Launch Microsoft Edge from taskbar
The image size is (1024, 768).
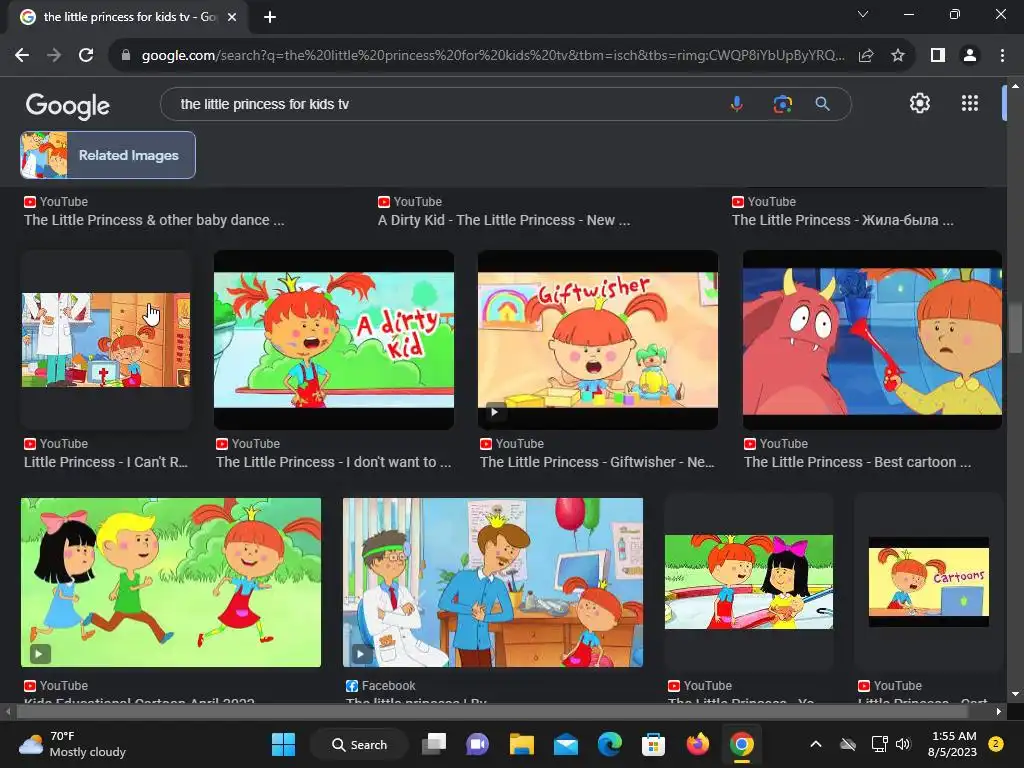click(x=610, y=744)
